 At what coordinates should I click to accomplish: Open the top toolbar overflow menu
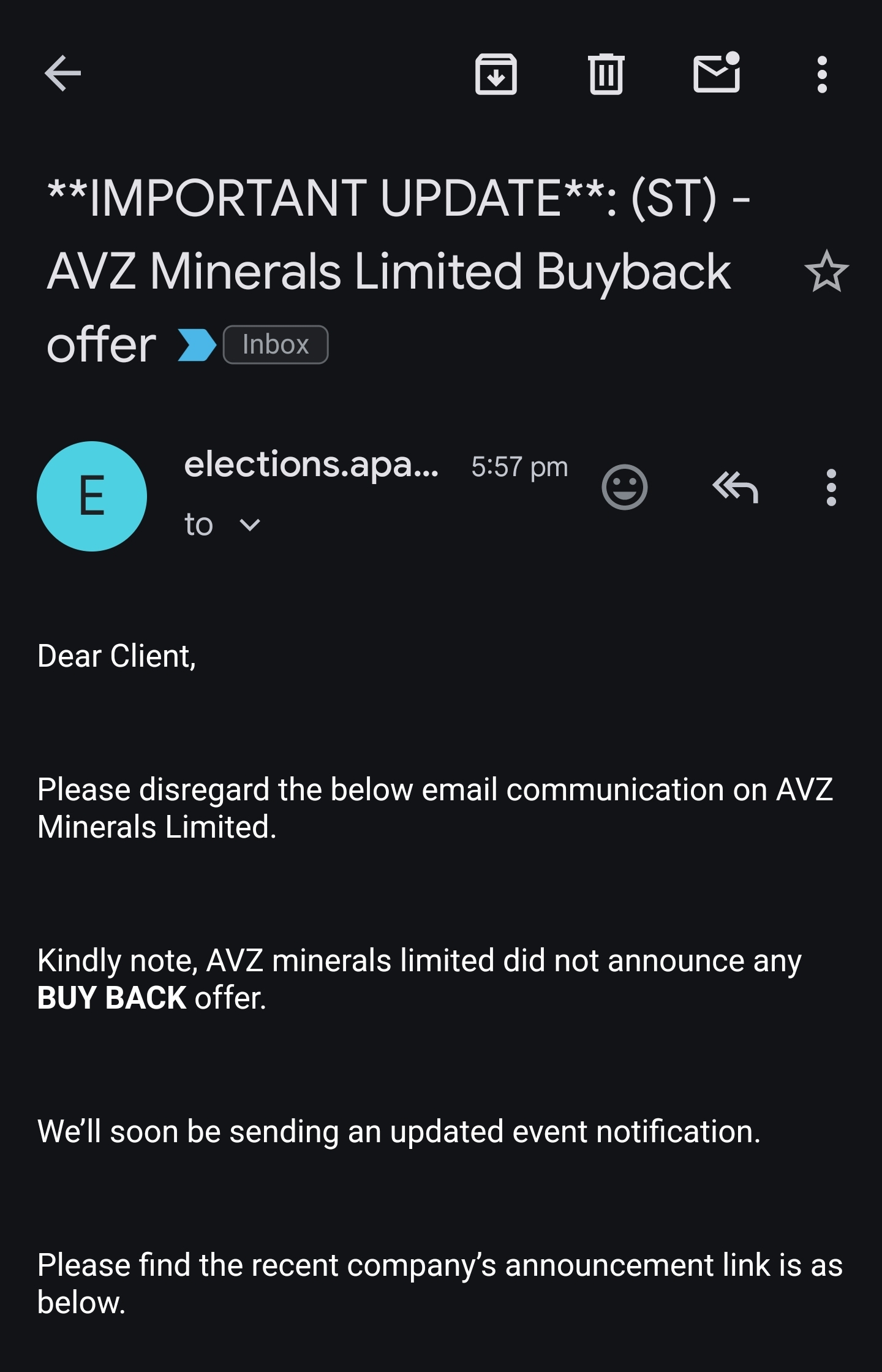822,75
